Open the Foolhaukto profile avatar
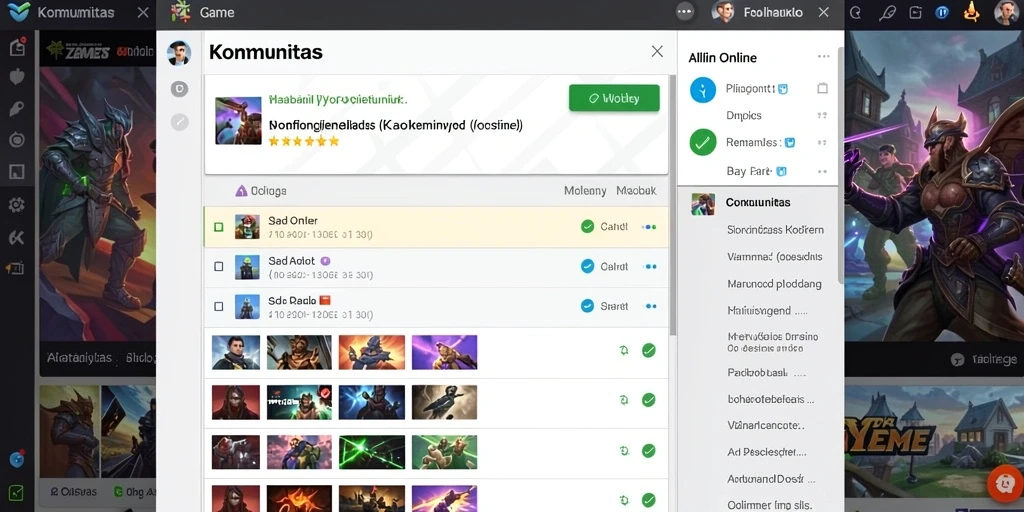 [723, 12]
